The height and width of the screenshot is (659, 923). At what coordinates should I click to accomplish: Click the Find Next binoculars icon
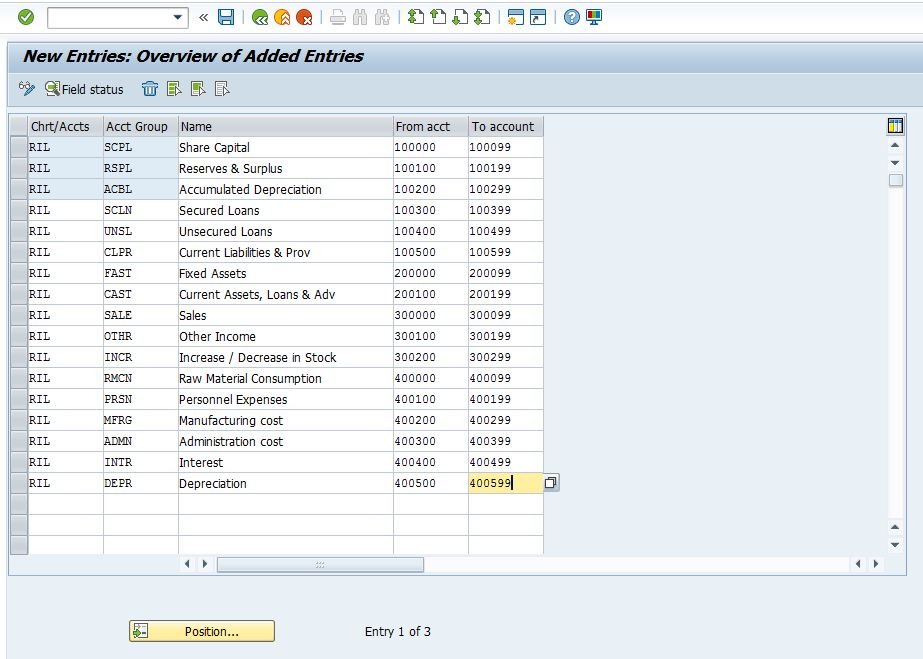[x=382, y=18]
